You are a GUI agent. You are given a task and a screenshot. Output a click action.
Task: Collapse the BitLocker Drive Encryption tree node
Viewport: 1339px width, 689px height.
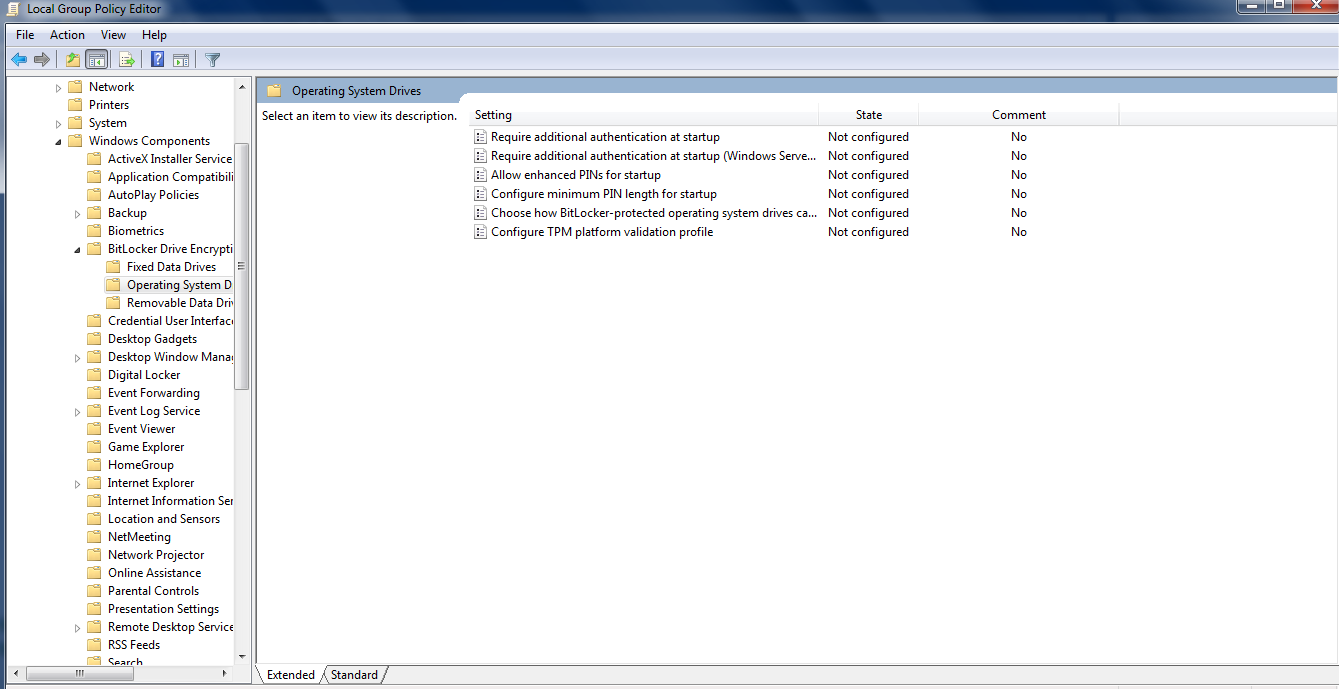point(78,249)
